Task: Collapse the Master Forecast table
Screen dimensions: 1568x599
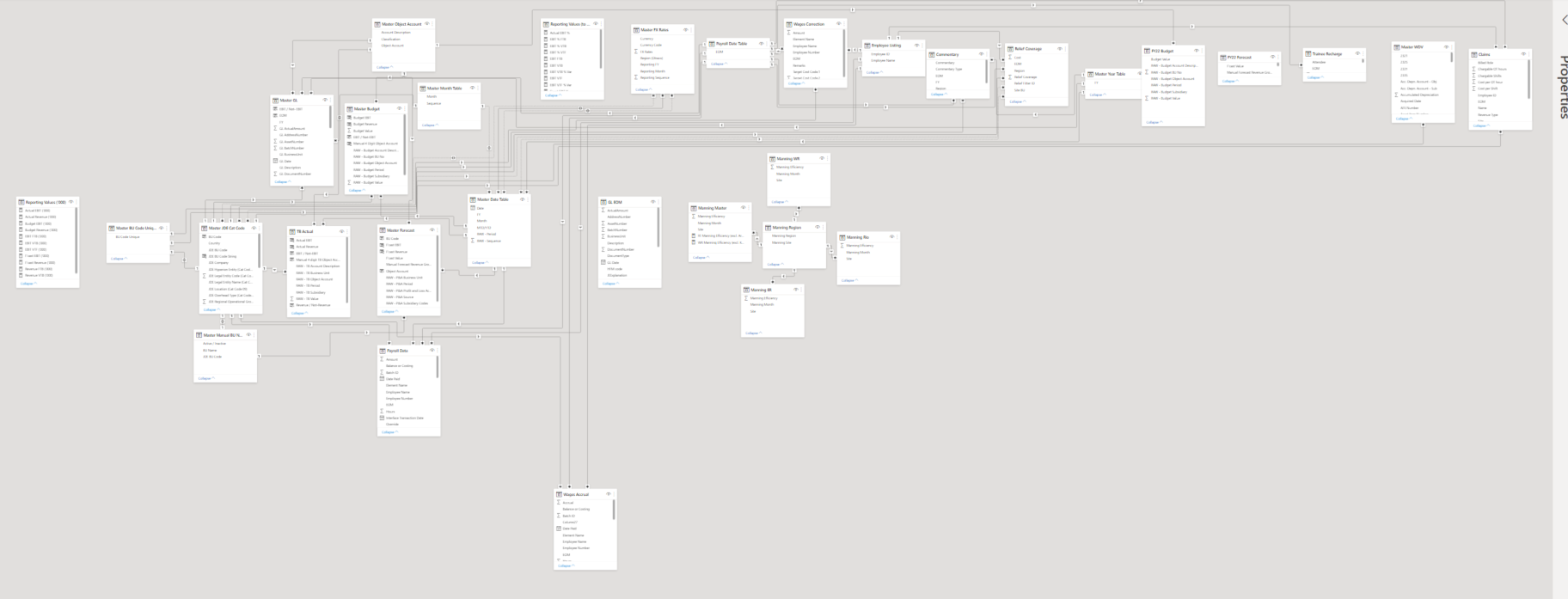Action: click(389, 312)
